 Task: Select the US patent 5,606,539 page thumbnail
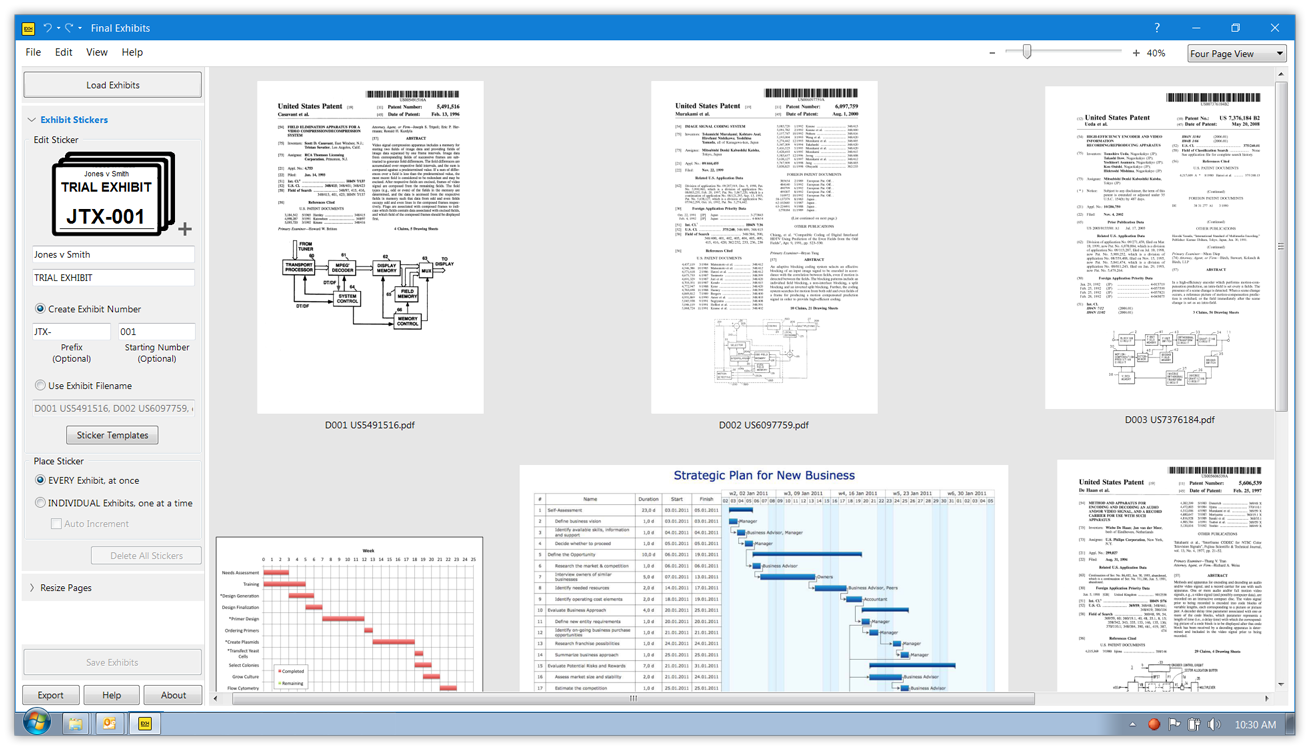pos(1166,576)
